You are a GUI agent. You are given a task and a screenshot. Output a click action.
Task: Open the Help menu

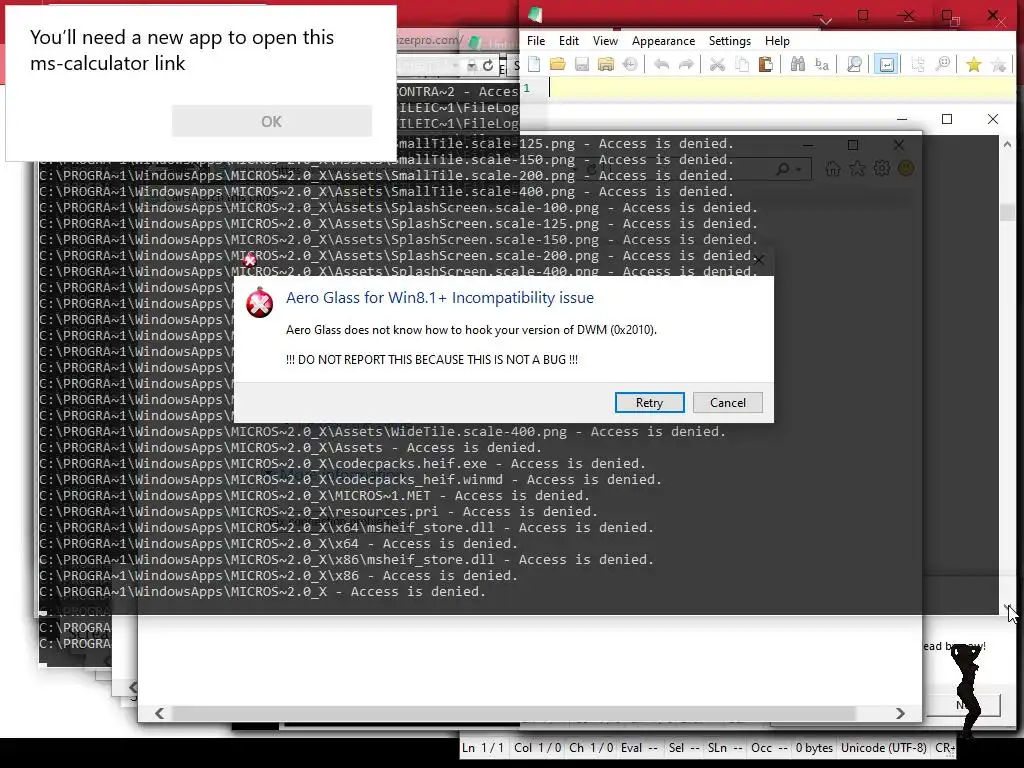pyautogui.click(x=777, y=40)
